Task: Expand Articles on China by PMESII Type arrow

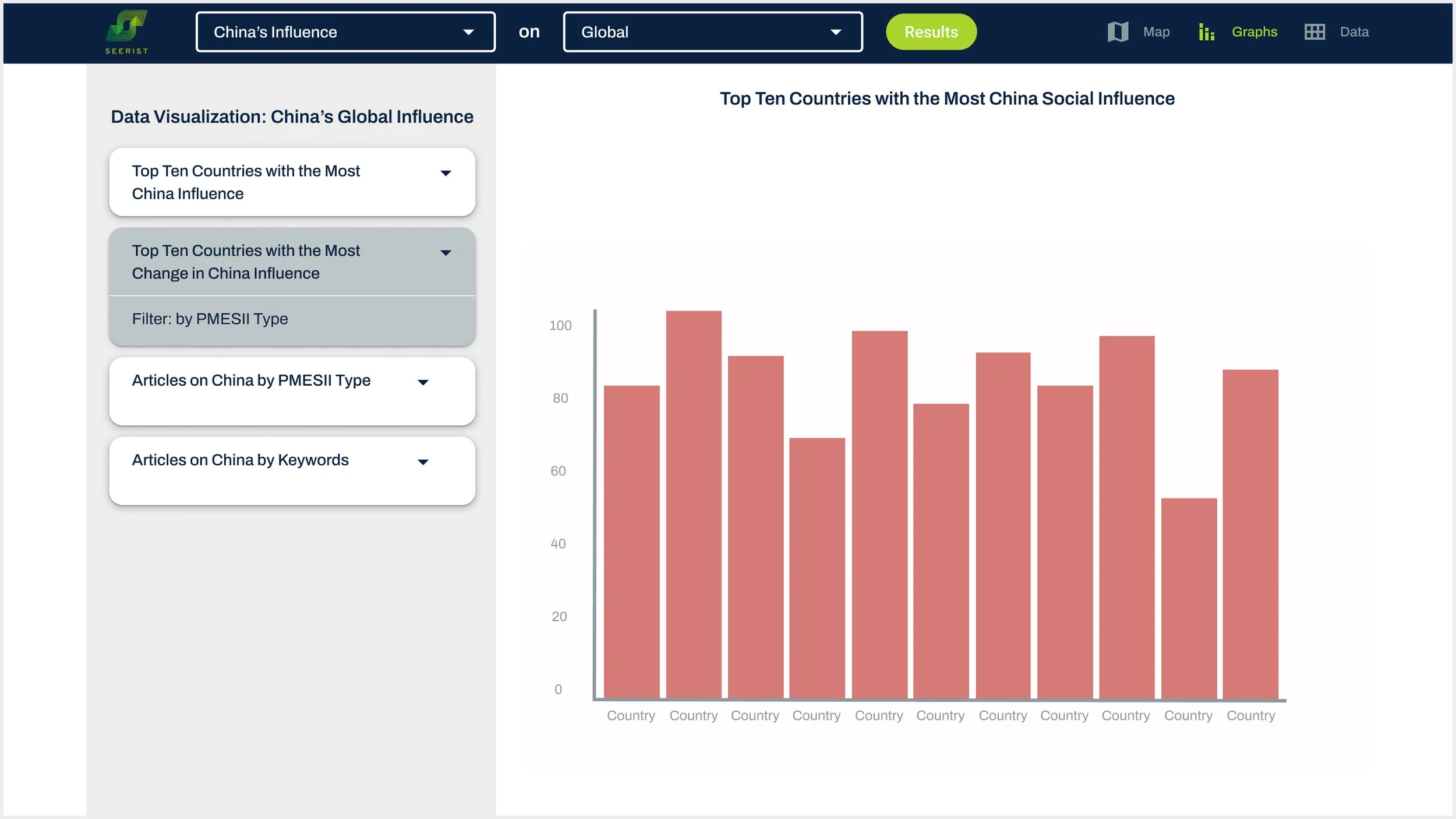Action: 423,383
